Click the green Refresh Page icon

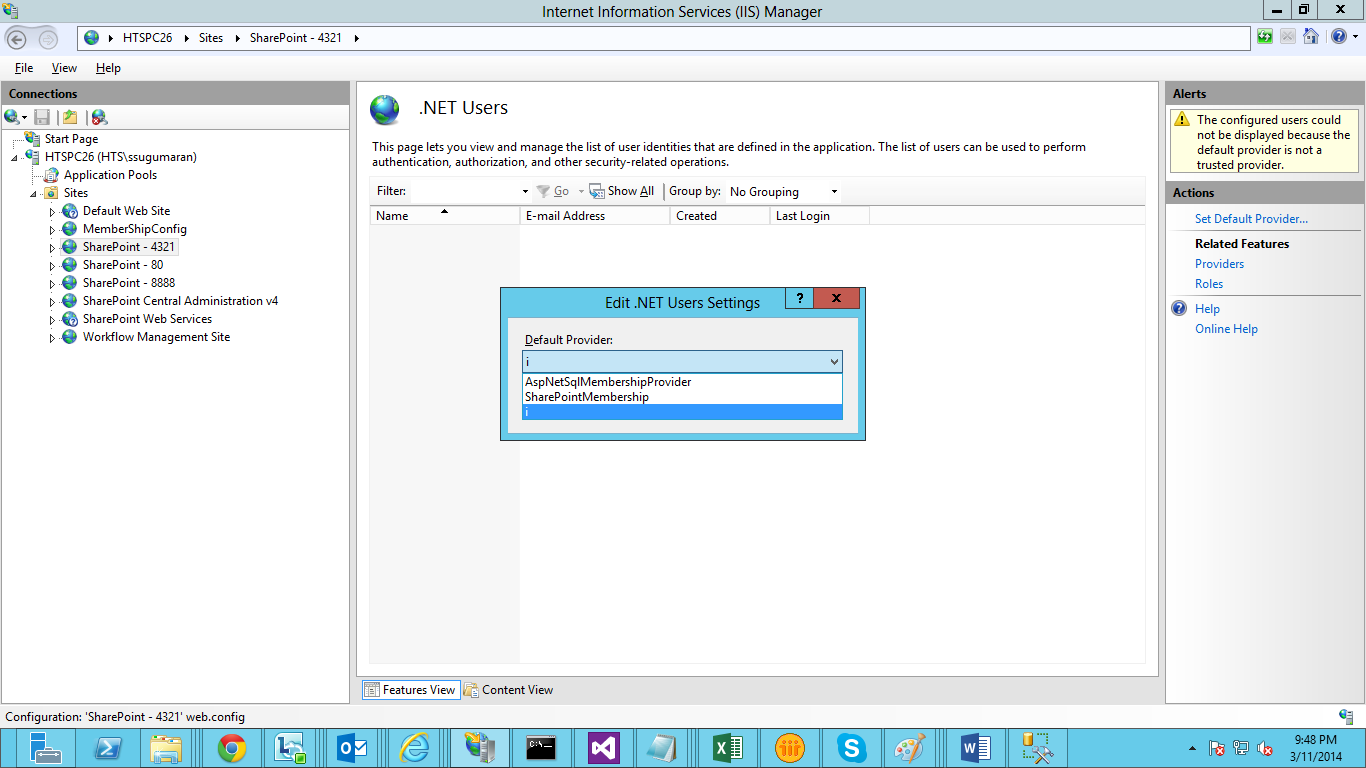coord(1265,37)
